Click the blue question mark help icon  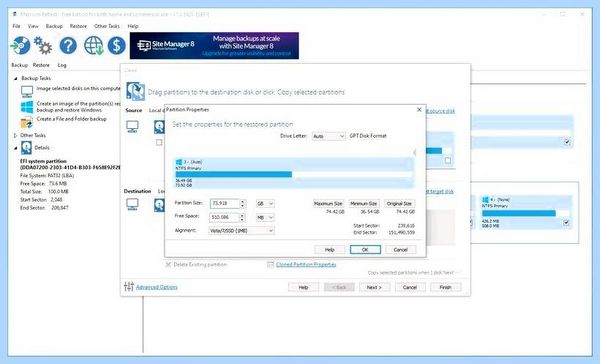tap(68, 46)
